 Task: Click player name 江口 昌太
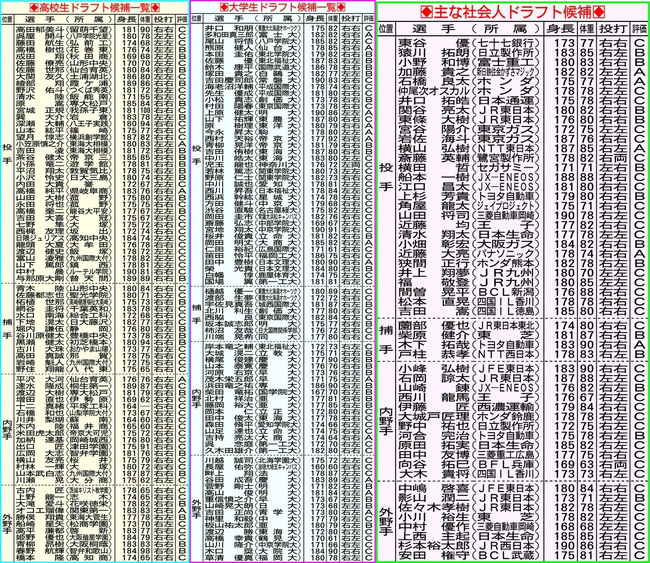pos(434,187)
